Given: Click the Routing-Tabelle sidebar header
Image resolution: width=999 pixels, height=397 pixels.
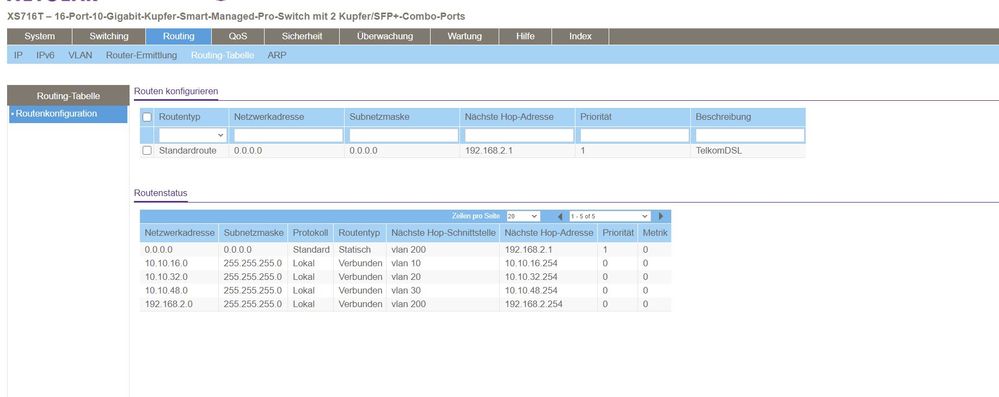Looking at the screenshot, I should tap(68, 96).
